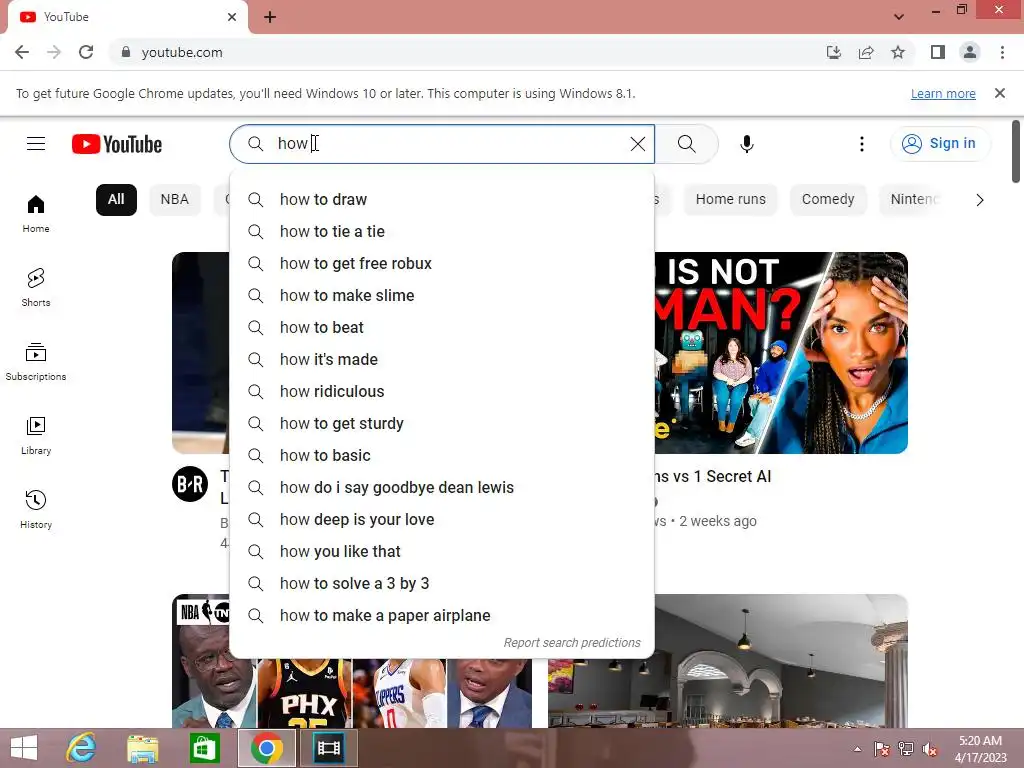The height and width of the screenshot is (768, 1024).
Task: Click the B/R channel avatar
Action: tap(190, 484)
